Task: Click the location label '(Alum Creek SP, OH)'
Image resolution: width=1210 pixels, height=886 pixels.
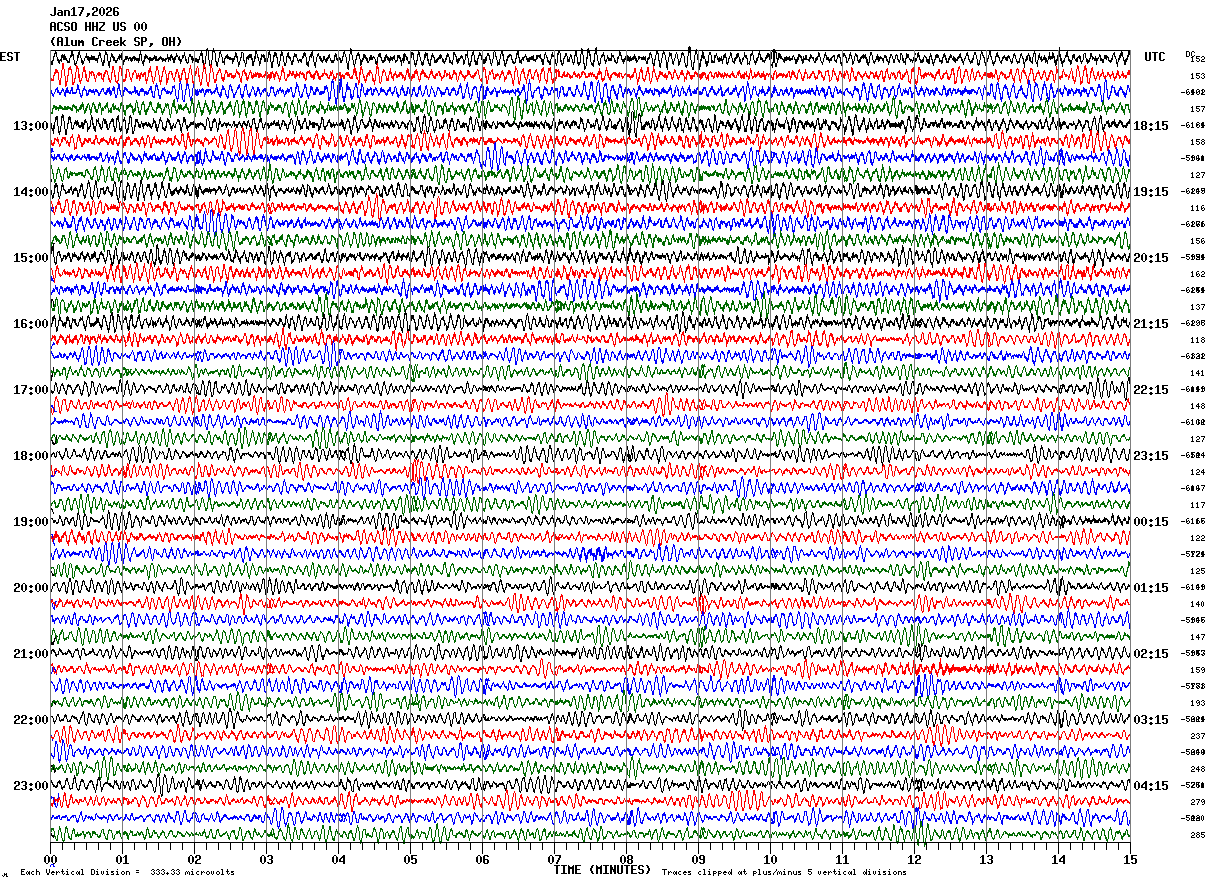Action: click(116, 42)
